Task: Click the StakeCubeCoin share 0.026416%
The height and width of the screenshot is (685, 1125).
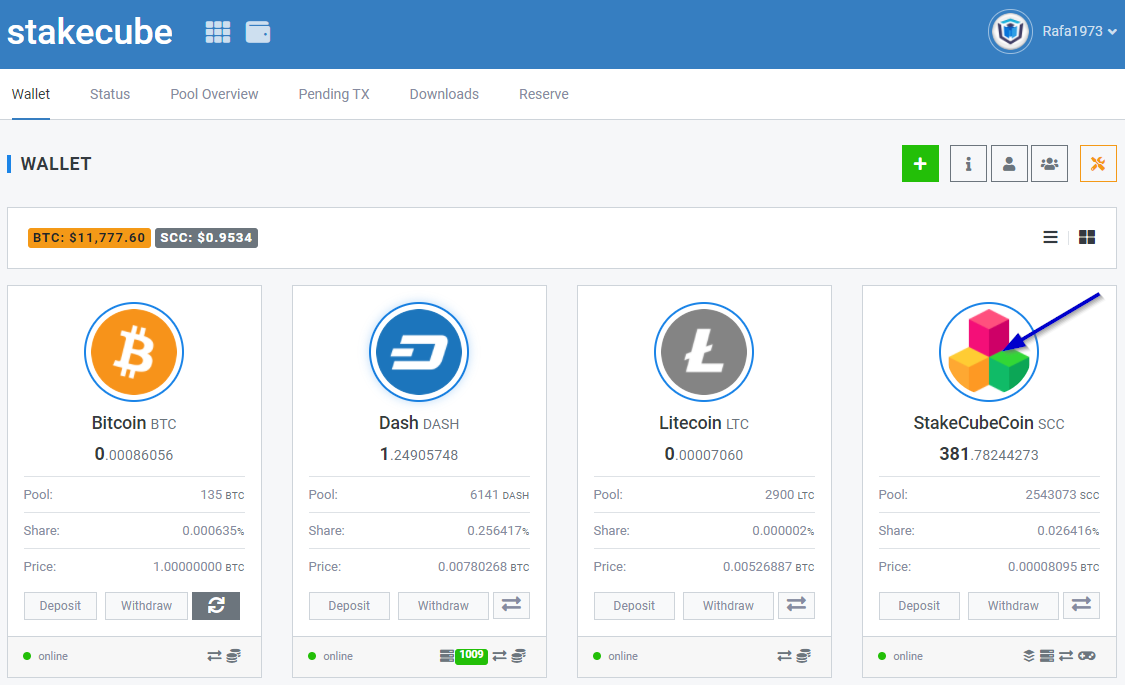Action: [x=1068, y=531]
